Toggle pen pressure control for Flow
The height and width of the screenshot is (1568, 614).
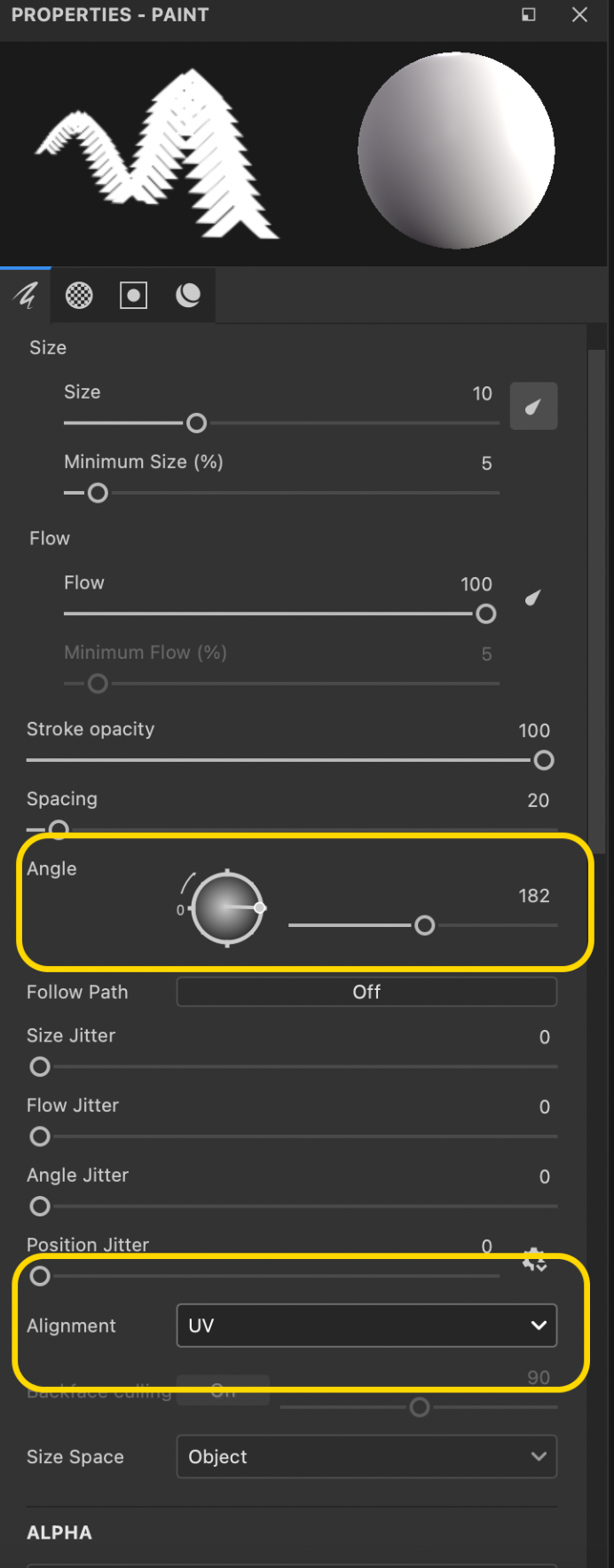point(533,598)
